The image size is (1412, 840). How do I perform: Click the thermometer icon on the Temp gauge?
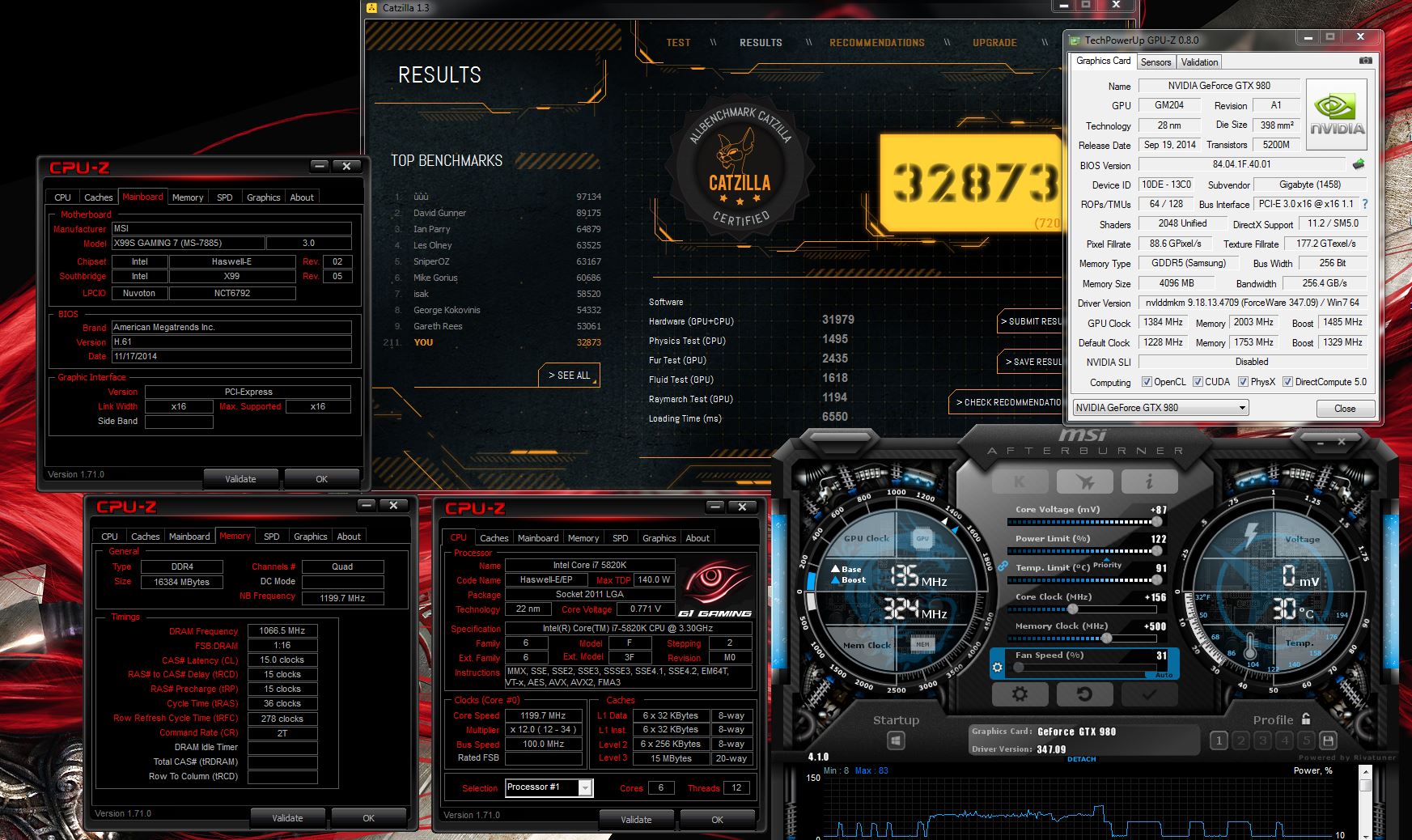1250,647
